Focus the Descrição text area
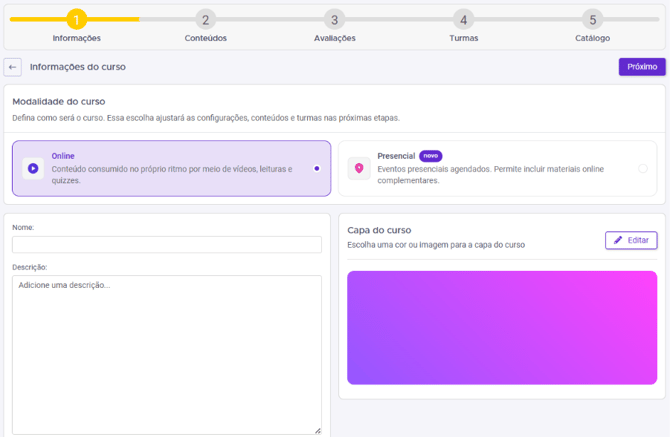The image size is (670, 437). point(167,355)
